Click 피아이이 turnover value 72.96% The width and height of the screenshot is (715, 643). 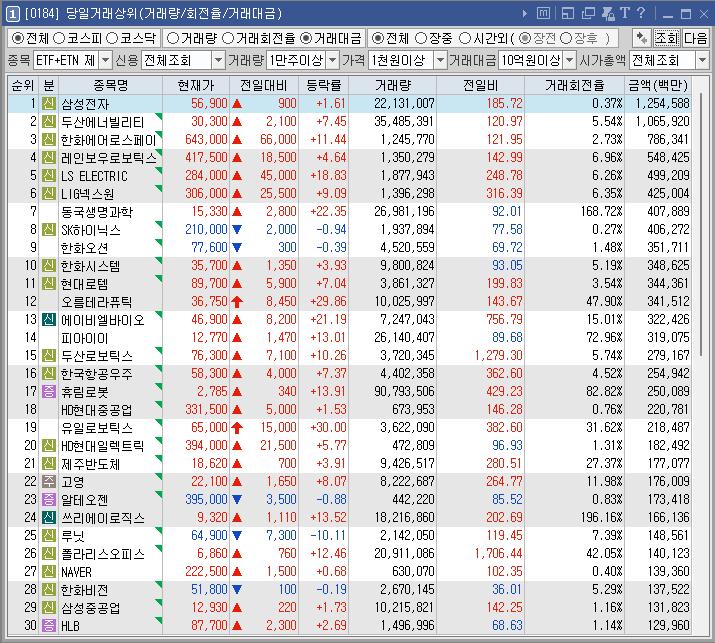pos(604,337)
